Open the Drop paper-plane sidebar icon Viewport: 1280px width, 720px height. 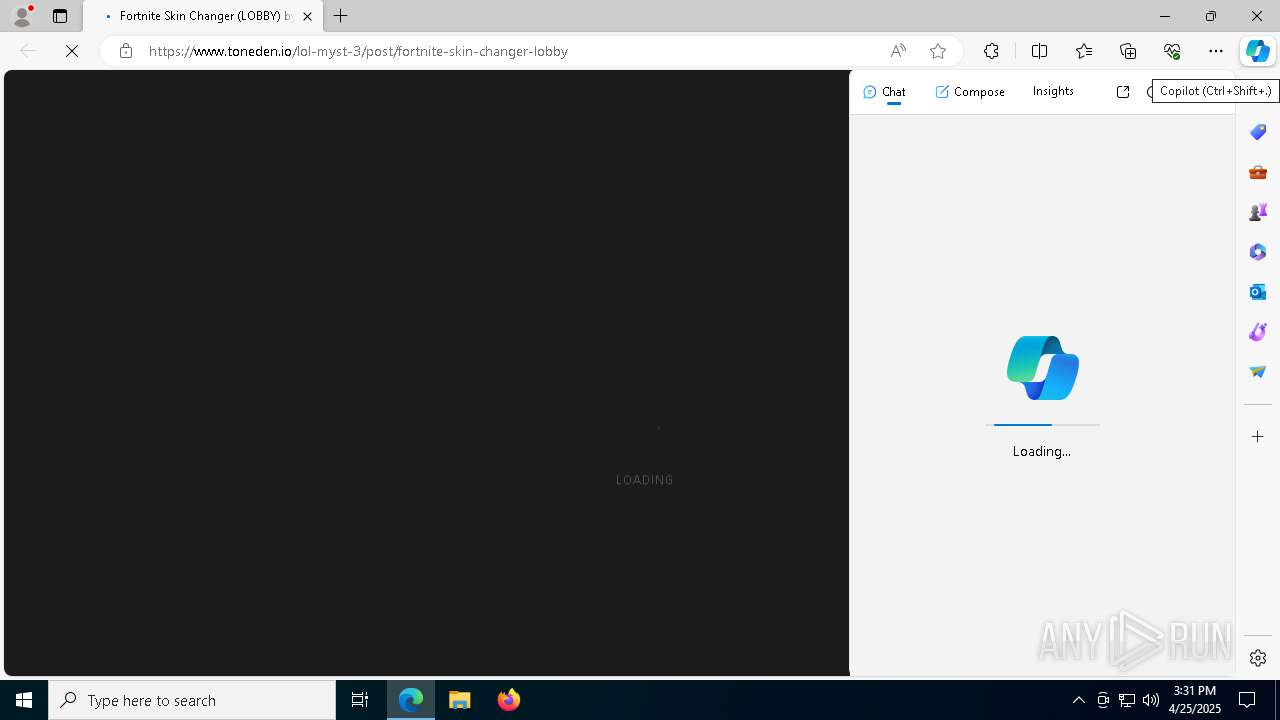(1258, 372)
